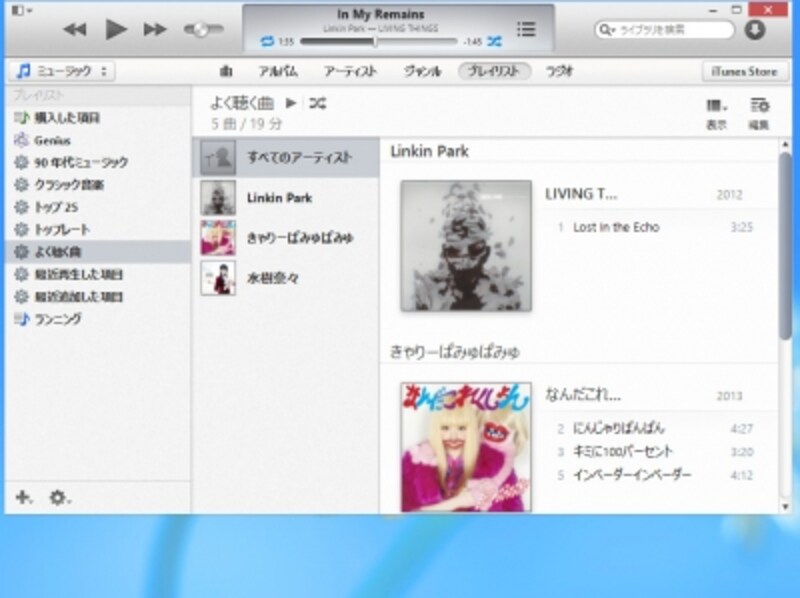Select the プレイリスト tab
The image size is (800, 598).
click(494, 71)
